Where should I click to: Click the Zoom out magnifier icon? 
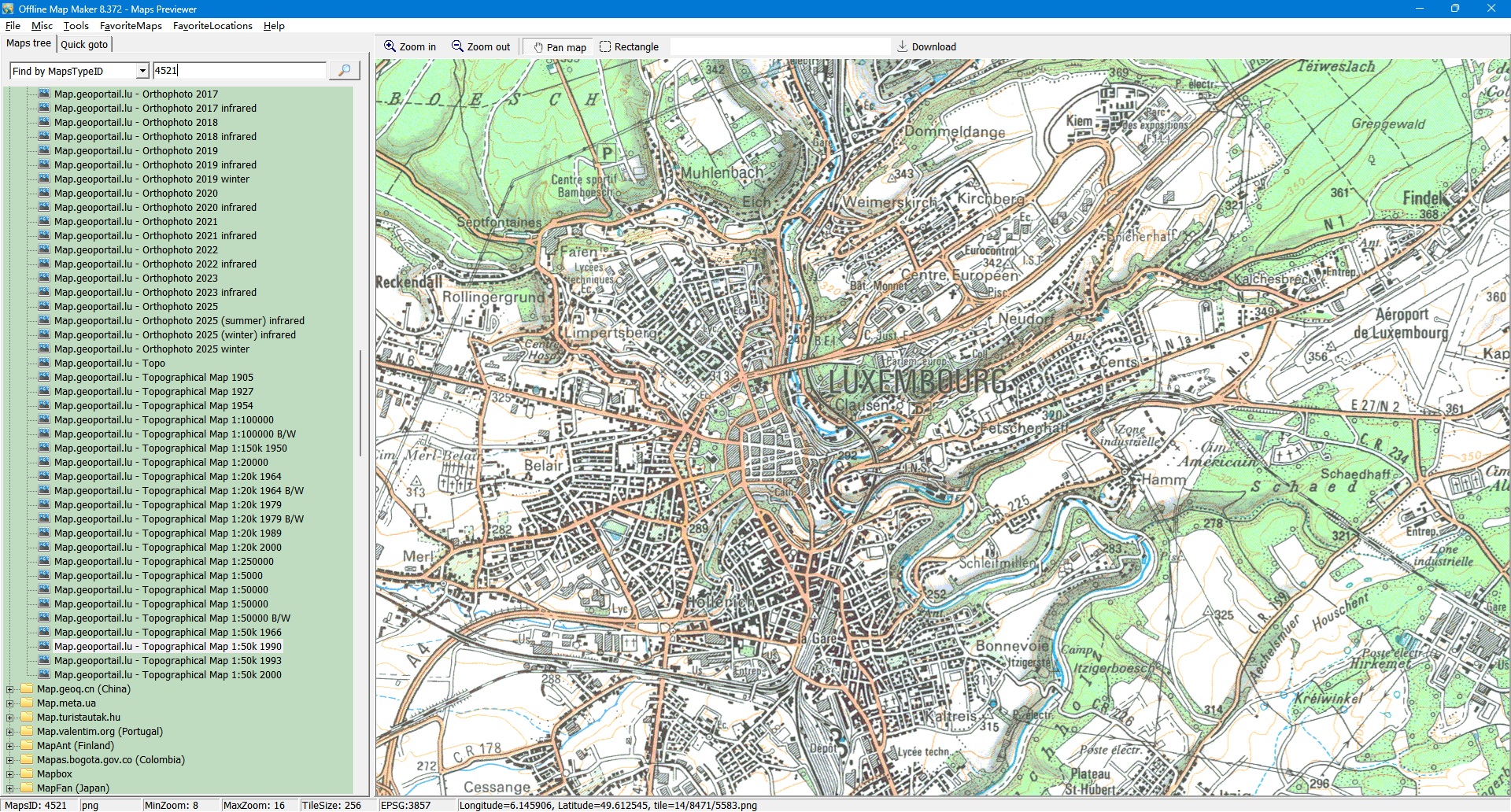457,46
